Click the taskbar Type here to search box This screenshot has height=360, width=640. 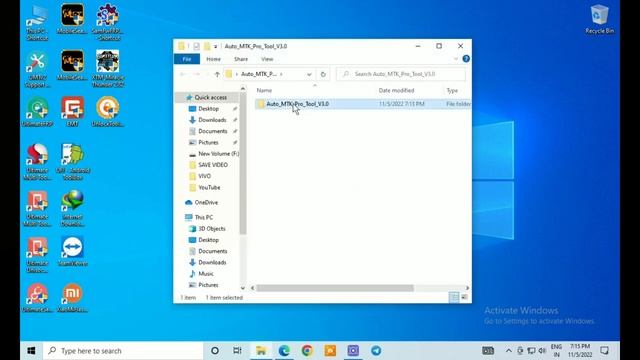[x=123, y=351]
